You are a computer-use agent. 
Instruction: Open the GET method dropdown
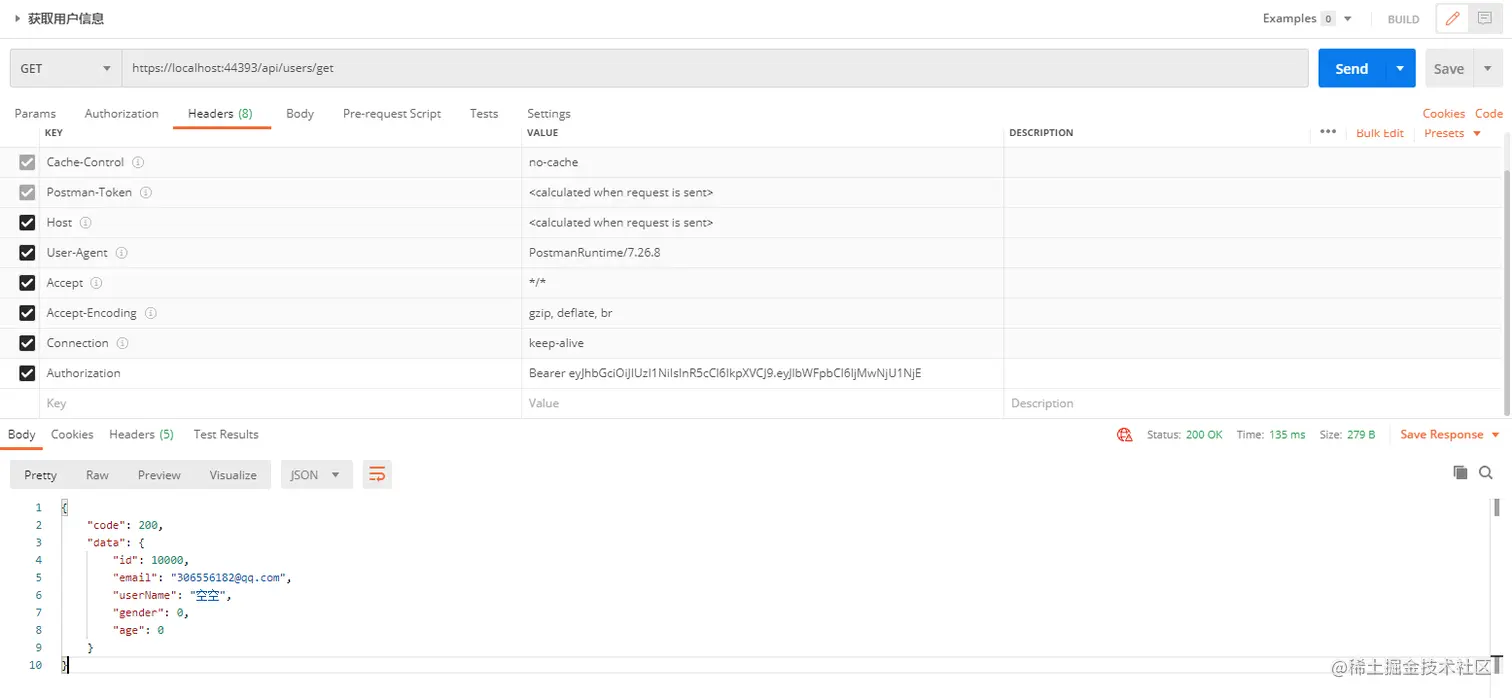click(x=66, y=68)
